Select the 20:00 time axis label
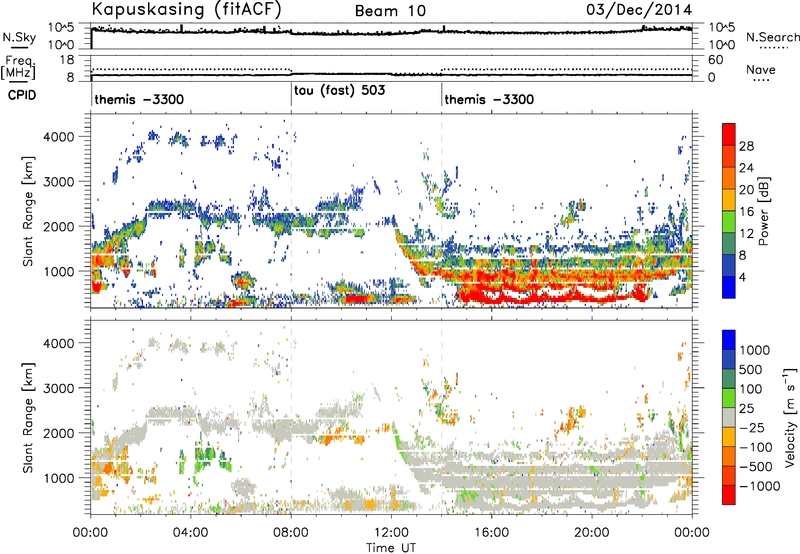The image size is (800, 554). pyautogui.click(x=592, y=533)
